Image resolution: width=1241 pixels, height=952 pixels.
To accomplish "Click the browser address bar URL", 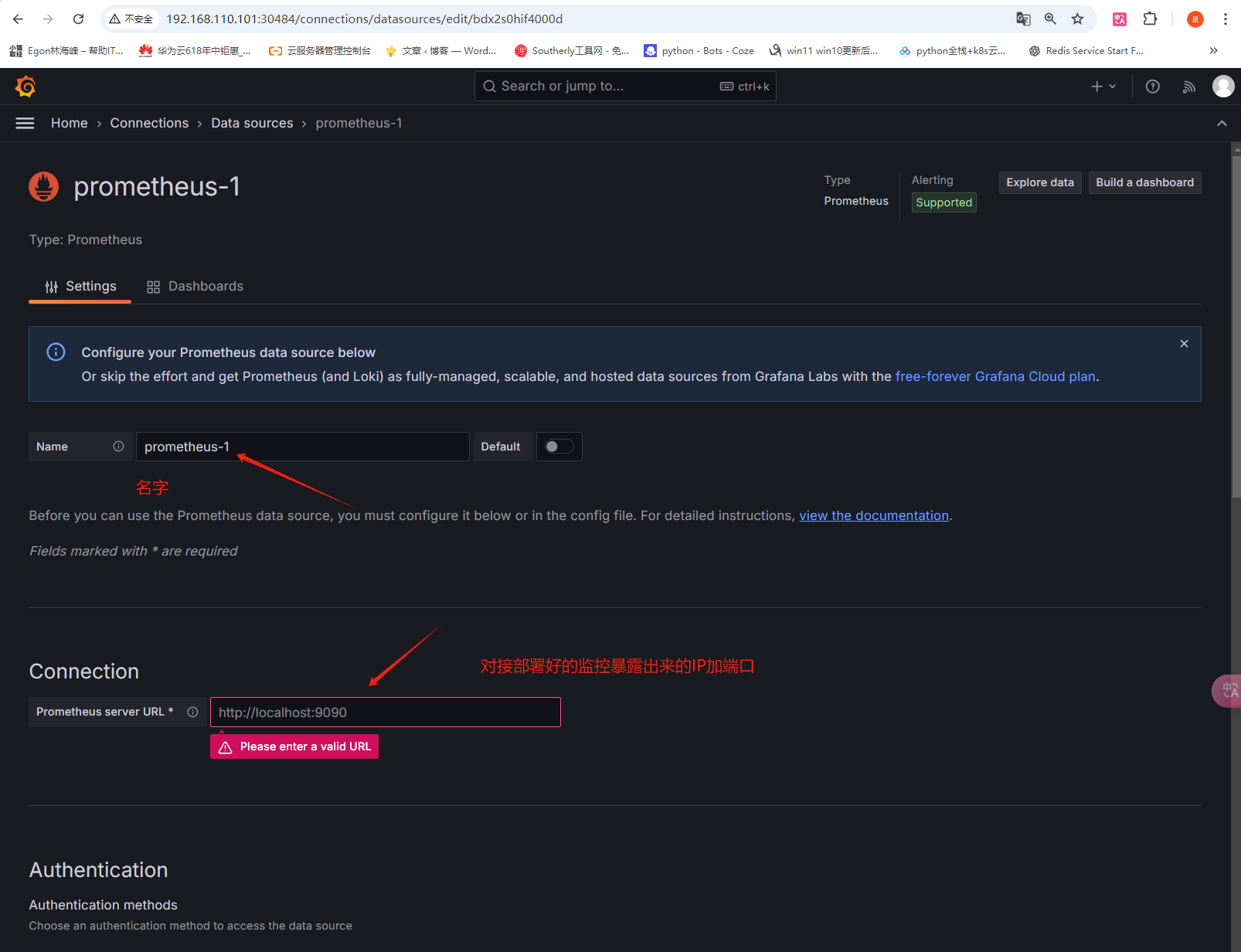I will tap(365, 19).
